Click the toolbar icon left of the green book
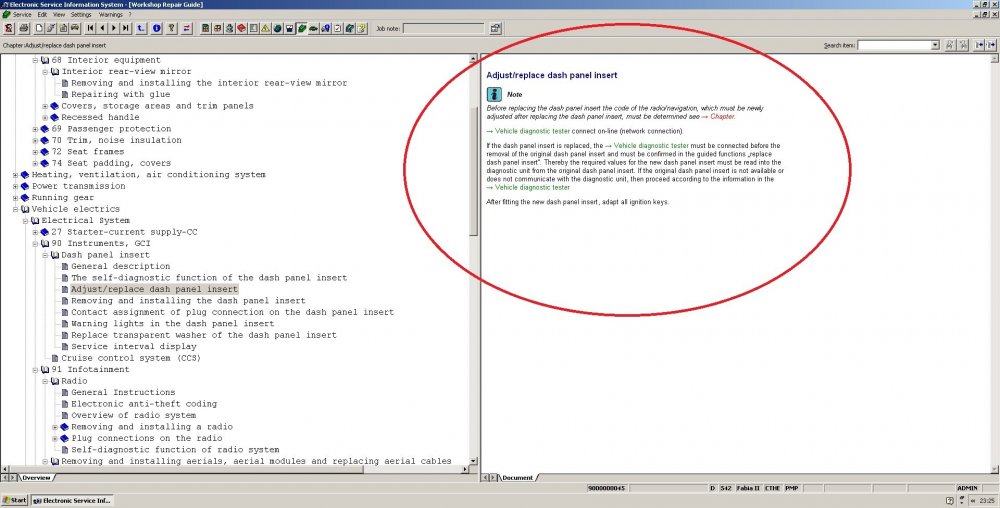Viewport: 1000px width, 508px height. click(290, 28)
